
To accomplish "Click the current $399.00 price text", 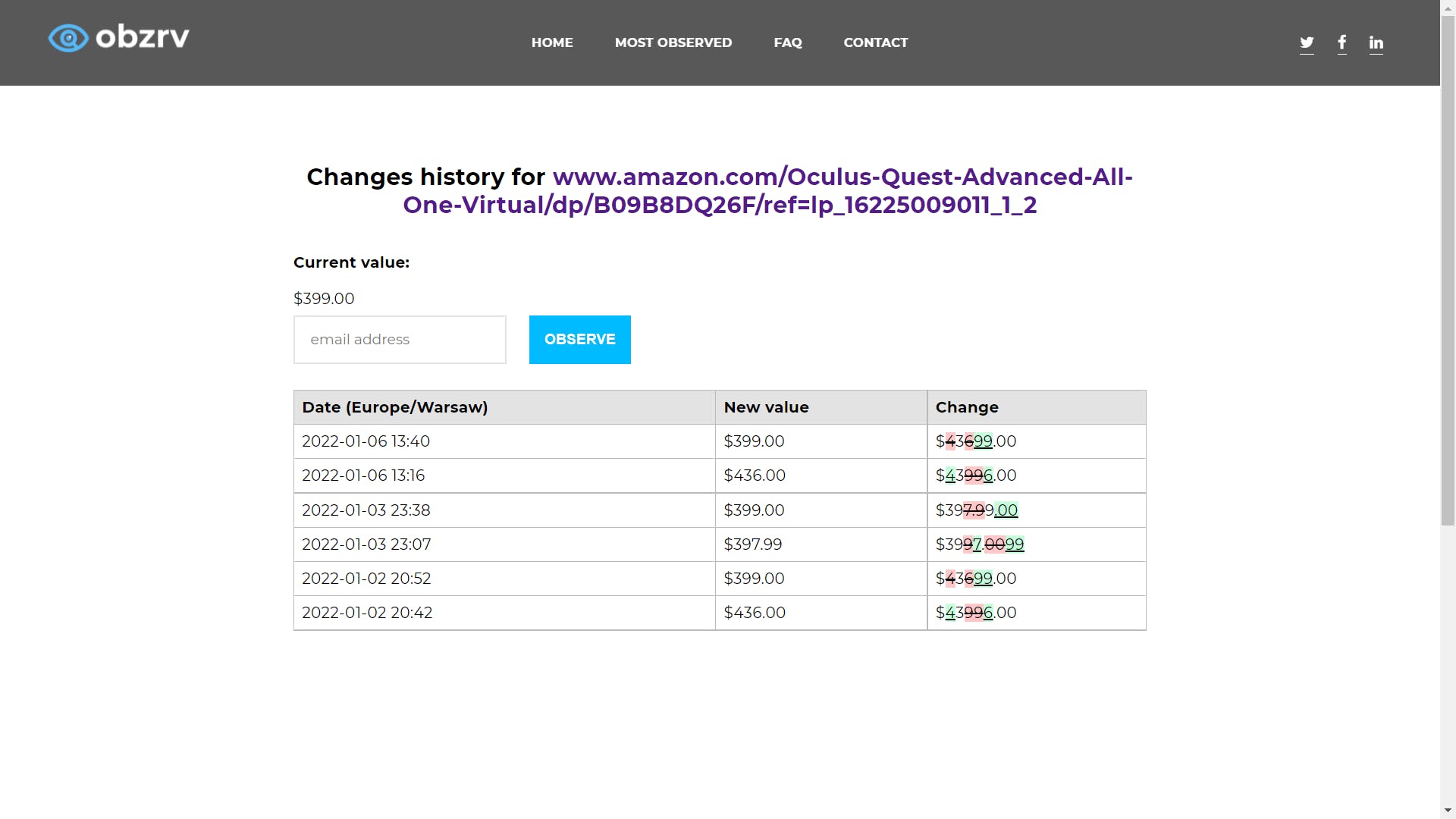I will click(324, 299).
